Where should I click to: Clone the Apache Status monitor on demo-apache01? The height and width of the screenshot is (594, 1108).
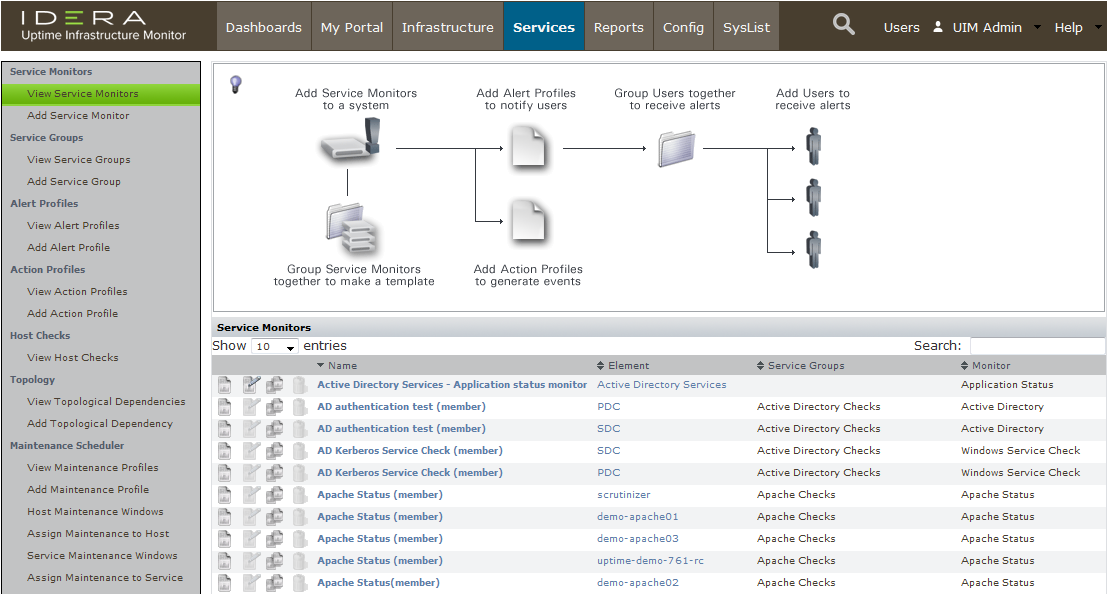tap(275, 516)
